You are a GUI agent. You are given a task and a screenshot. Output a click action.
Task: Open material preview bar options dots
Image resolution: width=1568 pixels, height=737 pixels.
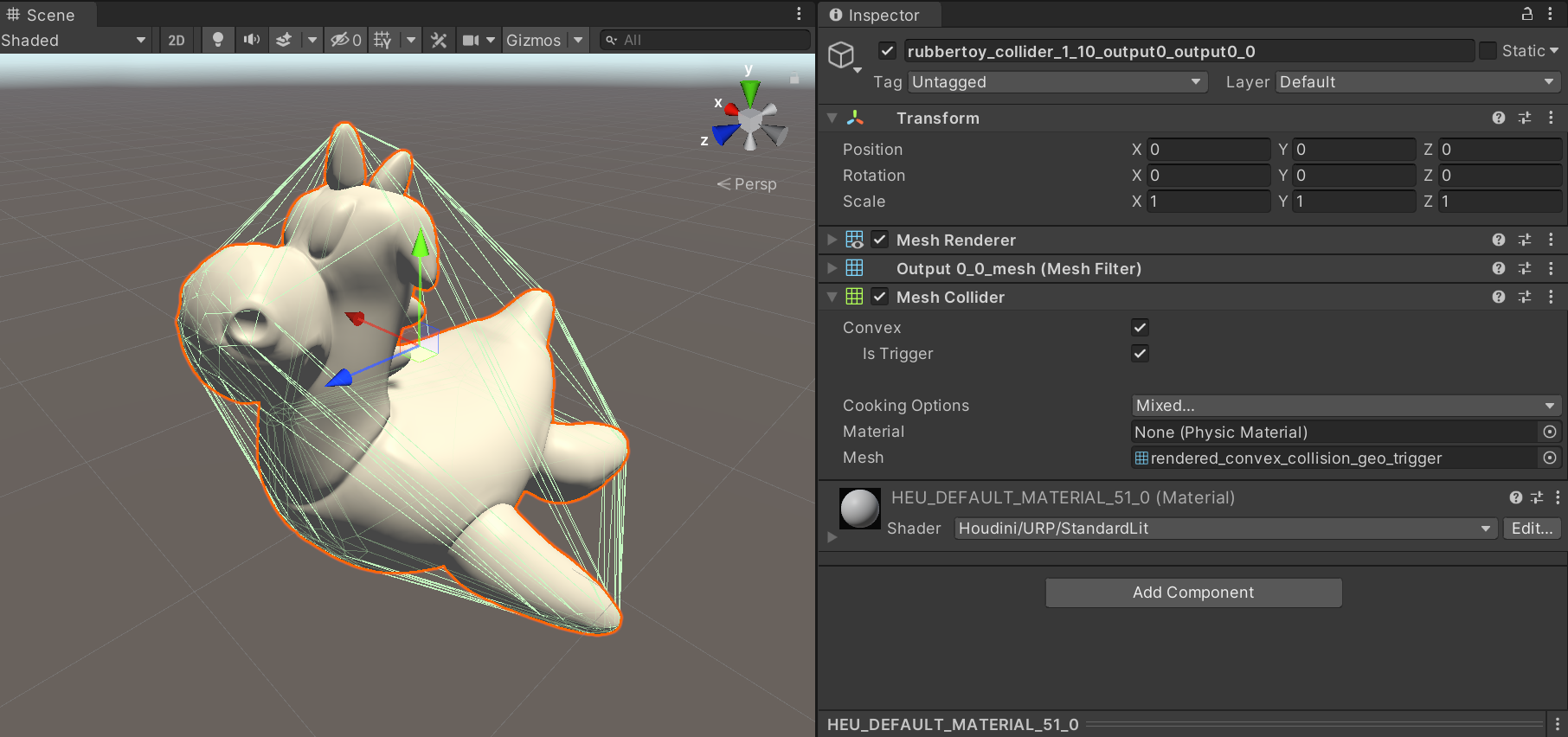pyautogui.click(x=1557, y=724)
